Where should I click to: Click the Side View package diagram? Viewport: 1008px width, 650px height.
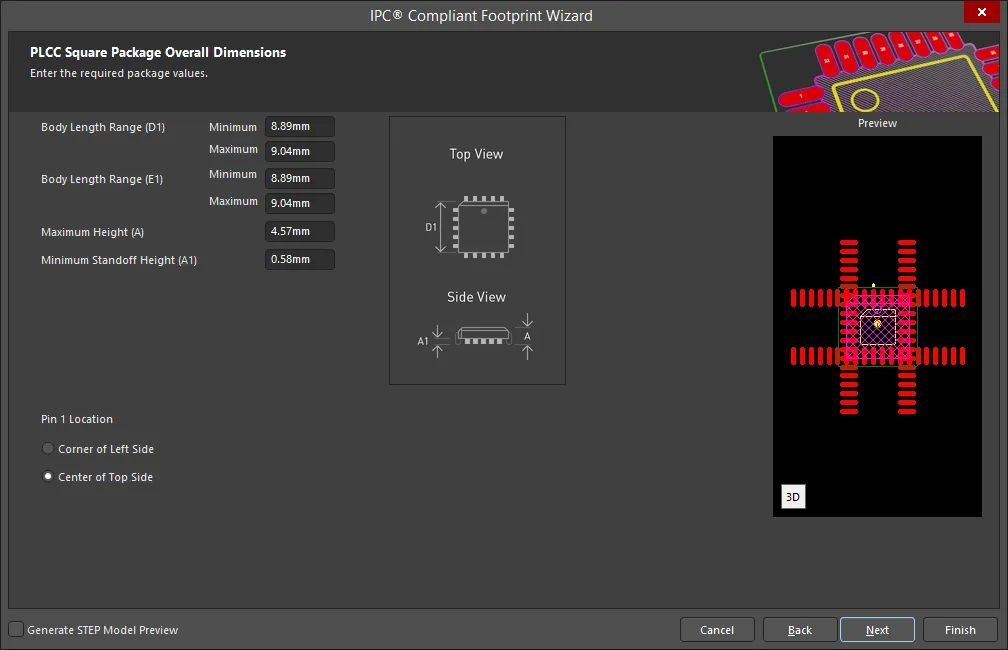click(x=476, y=336)
